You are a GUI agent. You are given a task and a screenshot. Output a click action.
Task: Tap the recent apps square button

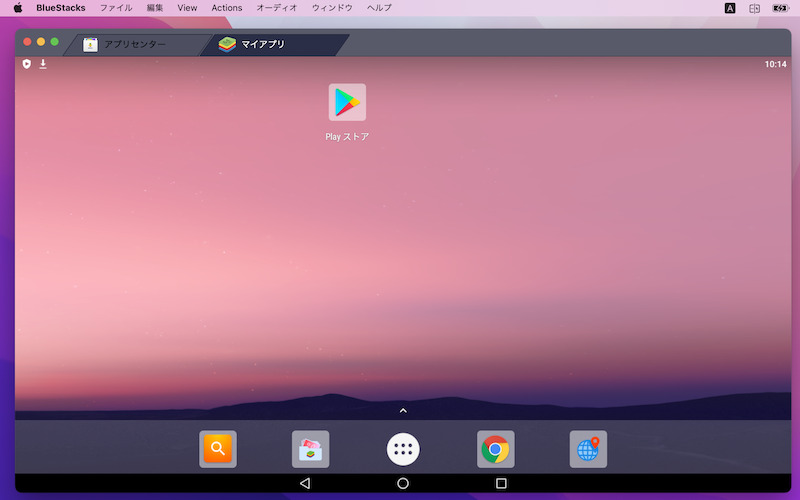[501, 483]
